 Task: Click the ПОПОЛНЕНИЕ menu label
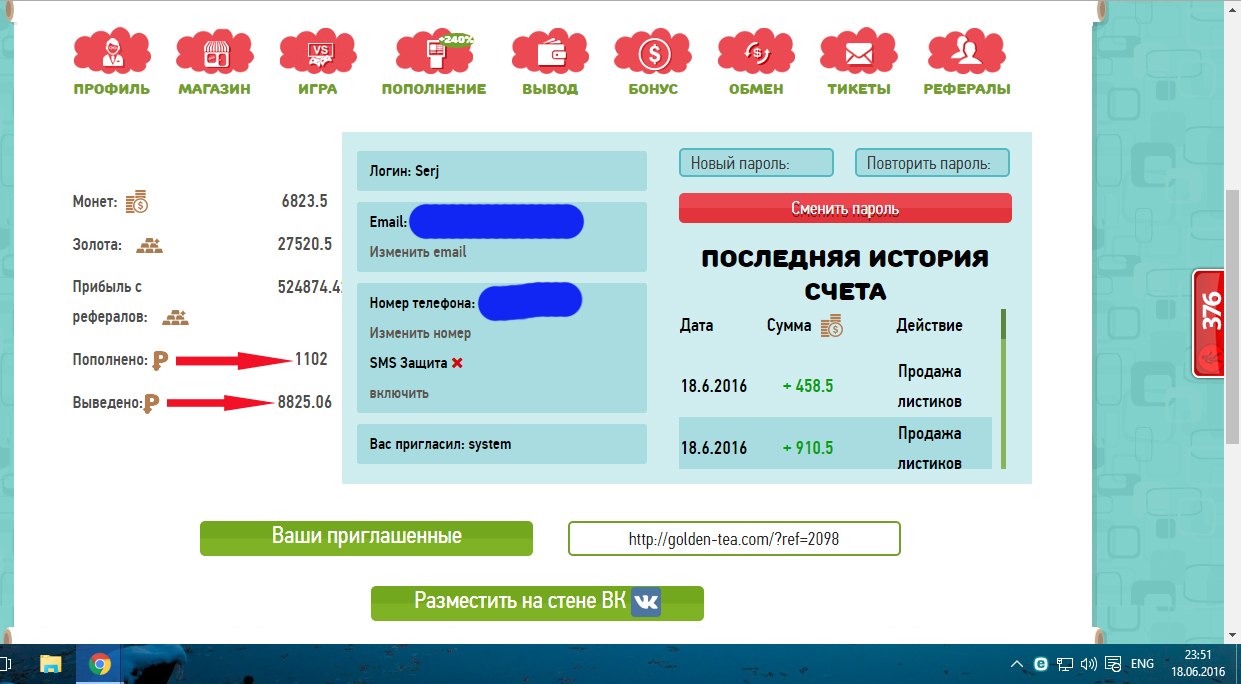(x=434, y=89)
